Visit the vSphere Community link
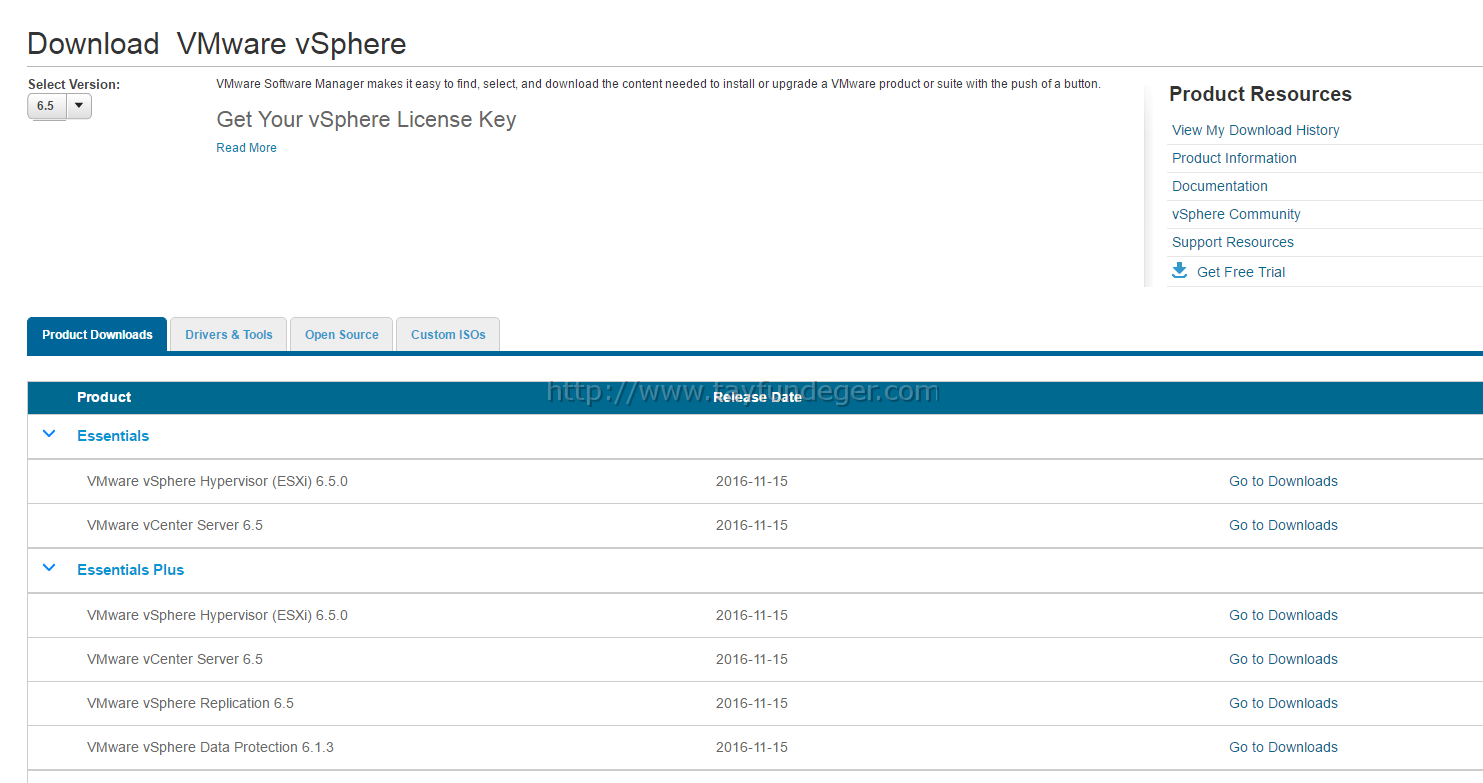The width and height of the screenshot is (1483, 783). (1236, 214)
